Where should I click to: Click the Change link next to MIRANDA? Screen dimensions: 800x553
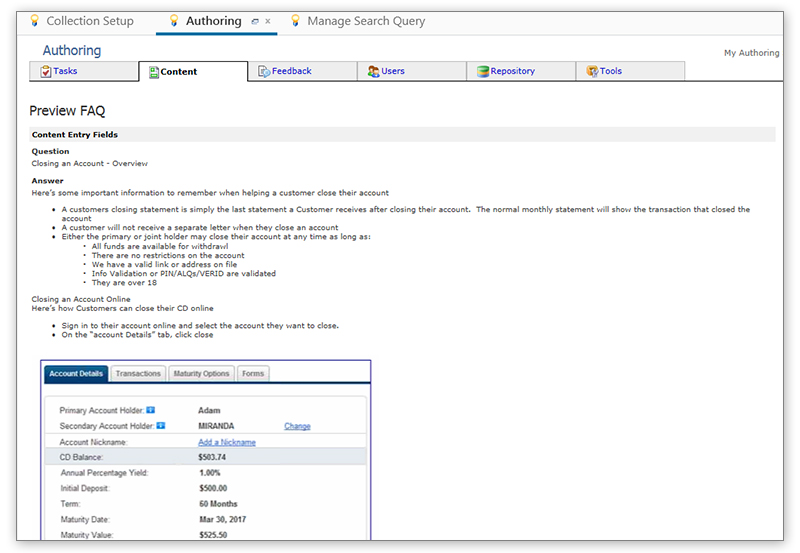click(x=297, y=426)
